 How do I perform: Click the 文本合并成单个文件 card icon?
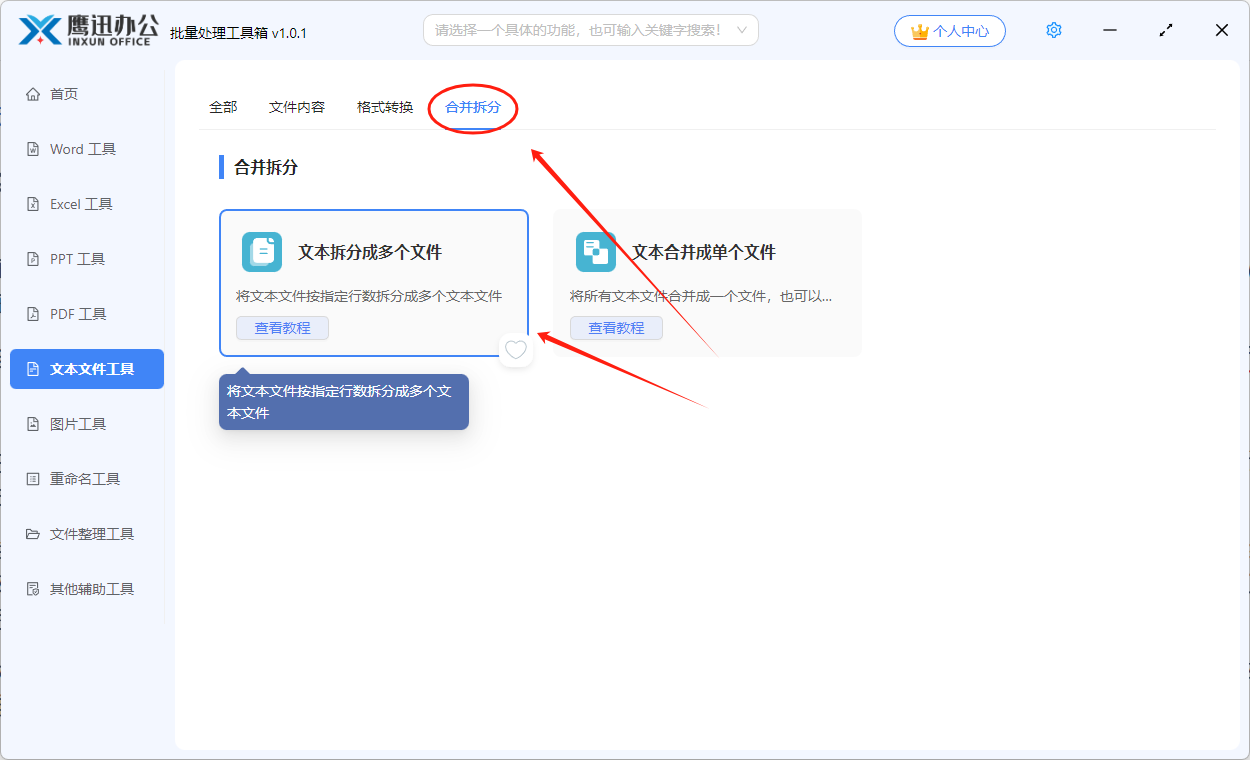click(596, 252)
